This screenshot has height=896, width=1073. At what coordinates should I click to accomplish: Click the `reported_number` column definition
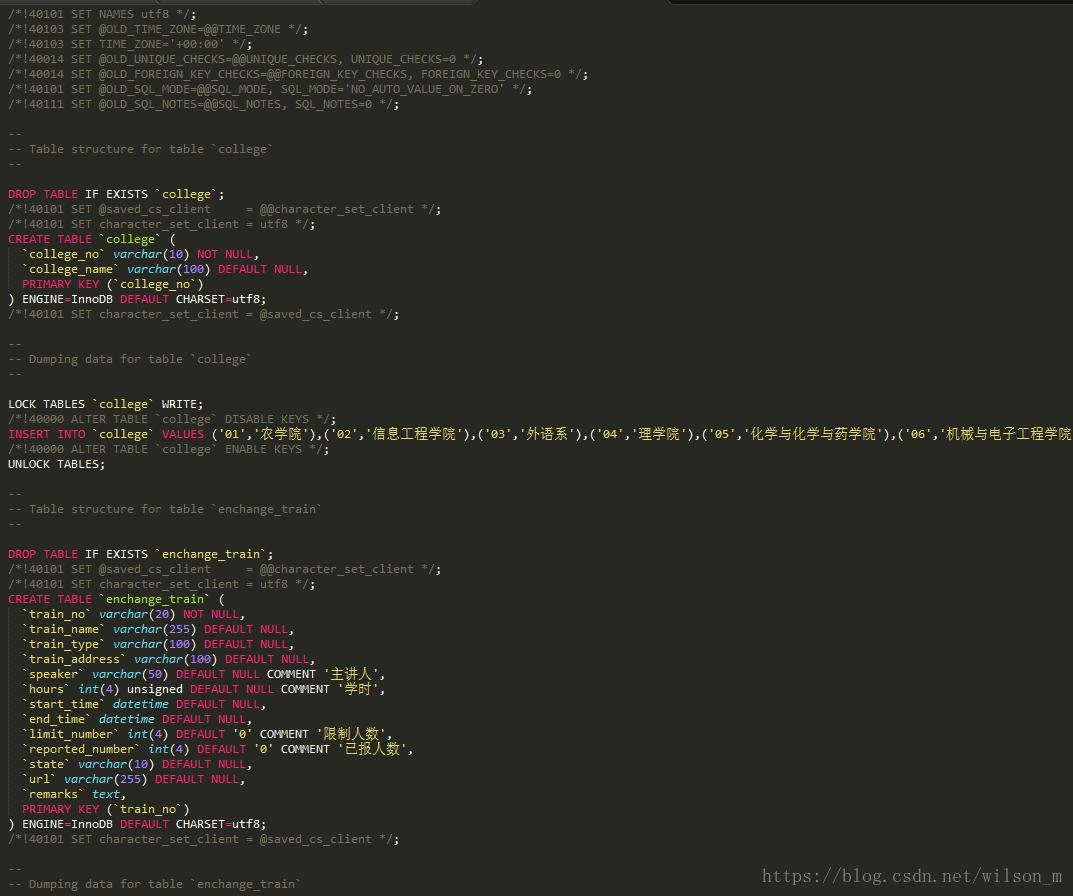[217, 749]
